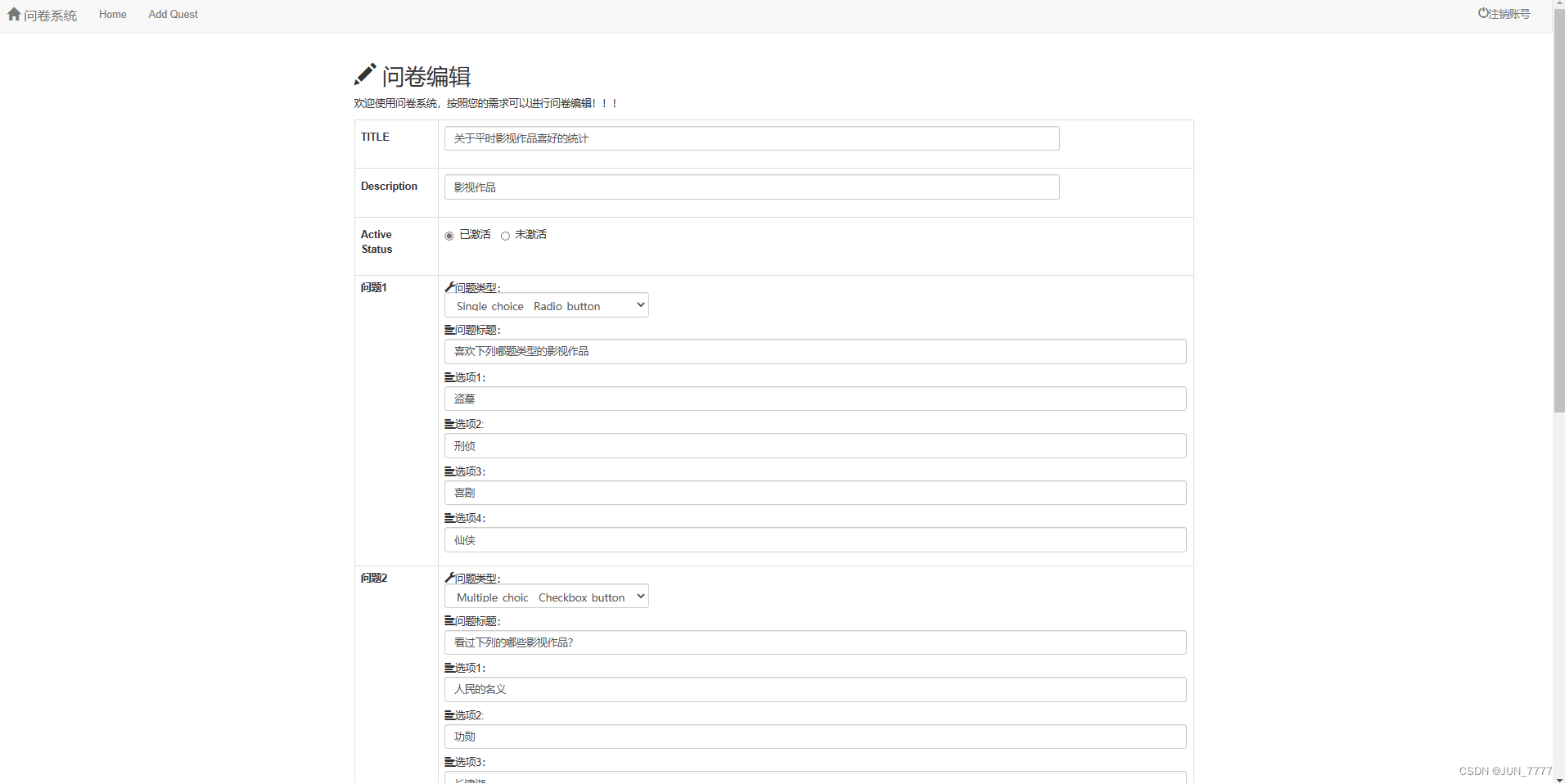
Task: Click the option input containing 盗墓
Action: point(815,399)
